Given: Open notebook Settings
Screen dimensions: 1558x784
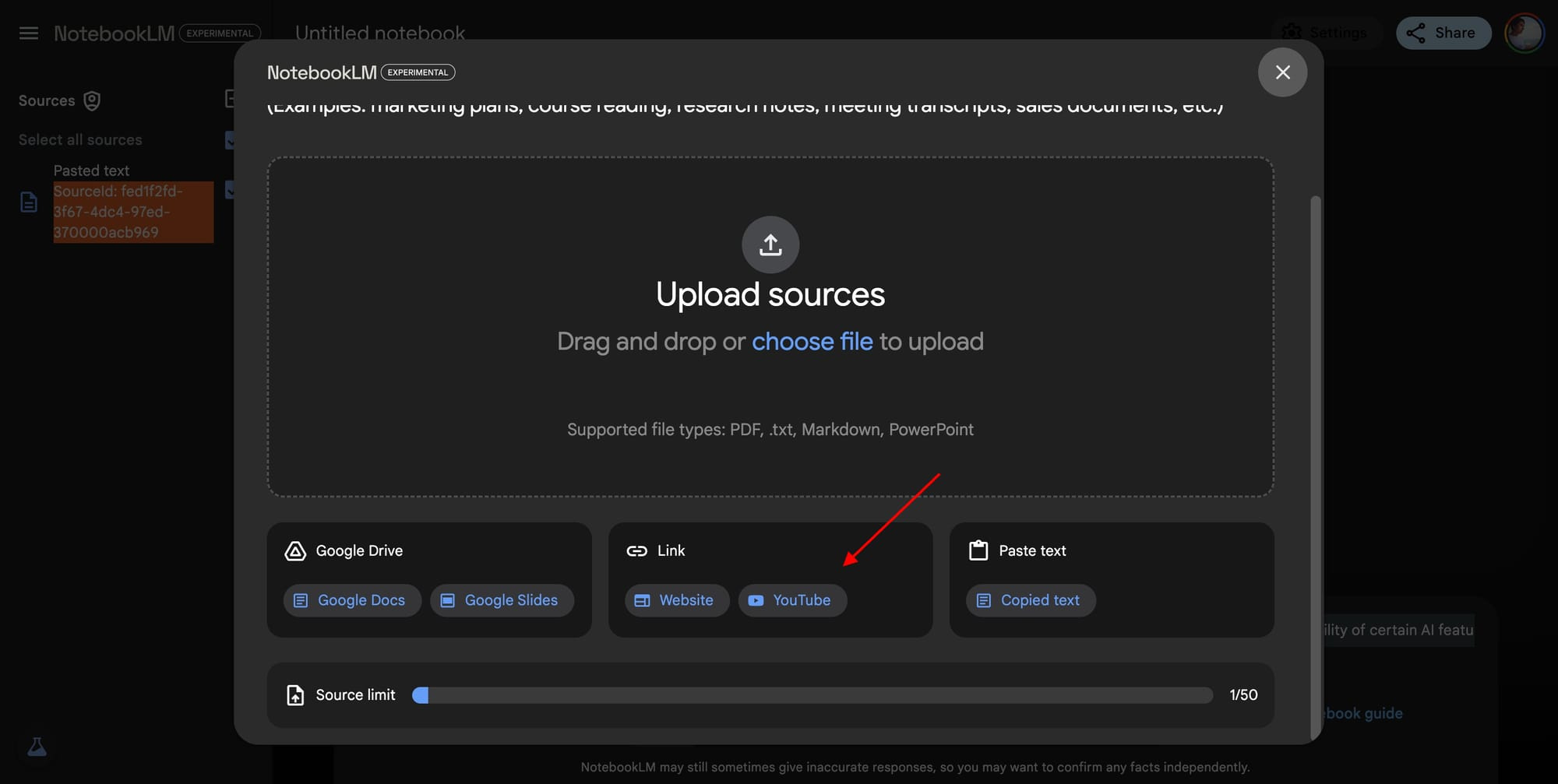Looking at the screenshot, I should 1327,33.
